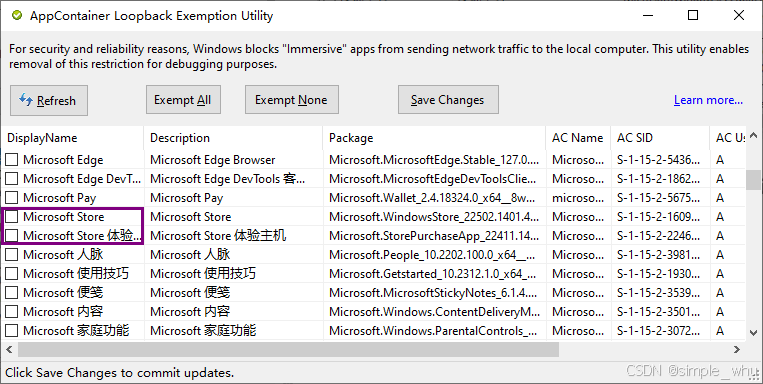Click the Exempt All button

(x=183, y=100)
